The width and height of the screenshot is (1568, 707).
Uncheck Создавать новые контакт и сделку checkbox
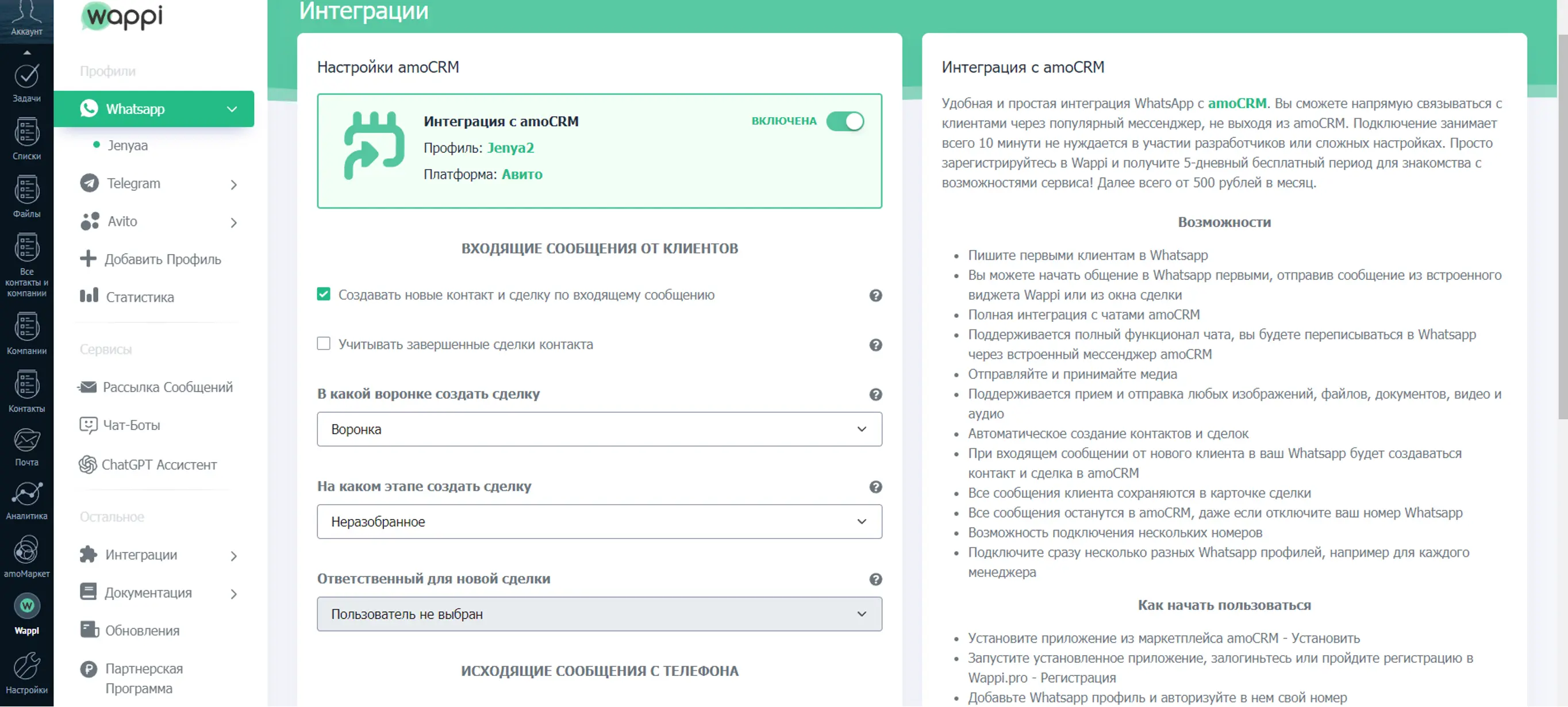click(x=323, y=295)
